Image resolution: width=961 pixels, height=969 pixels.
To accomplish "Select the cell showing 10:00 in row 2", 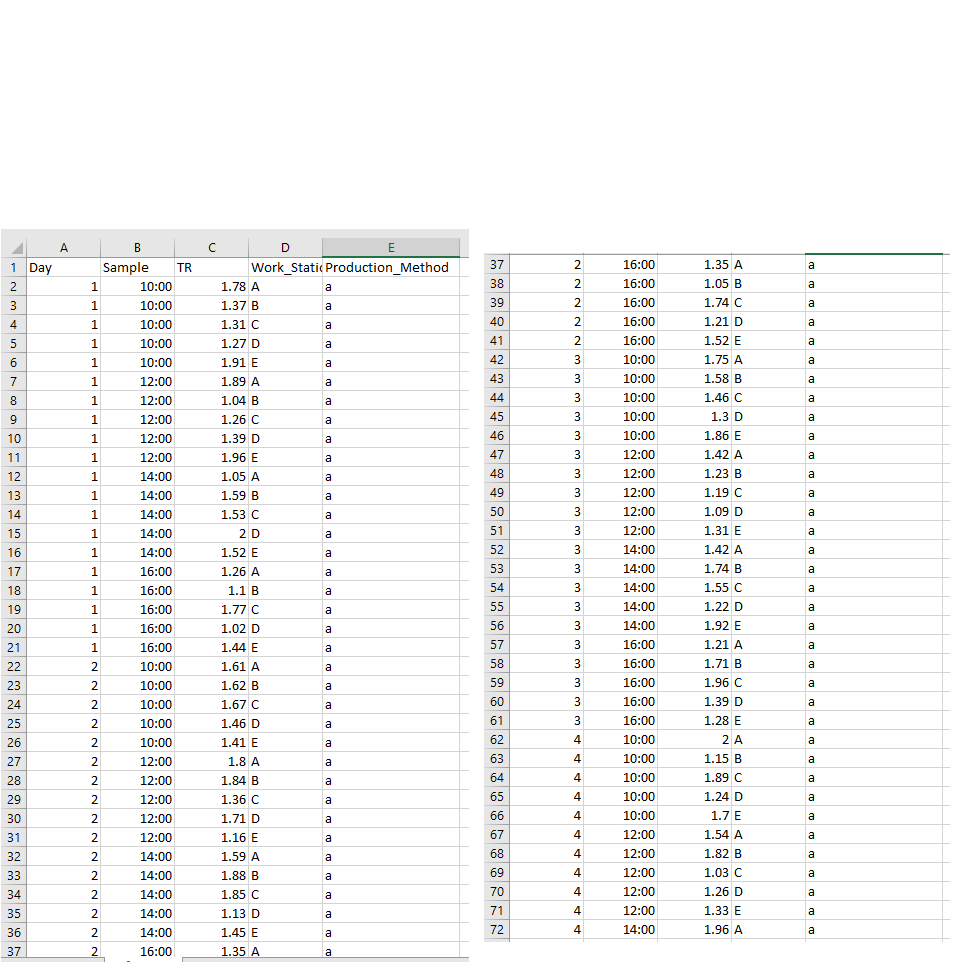I will click(x=136, y=286).
